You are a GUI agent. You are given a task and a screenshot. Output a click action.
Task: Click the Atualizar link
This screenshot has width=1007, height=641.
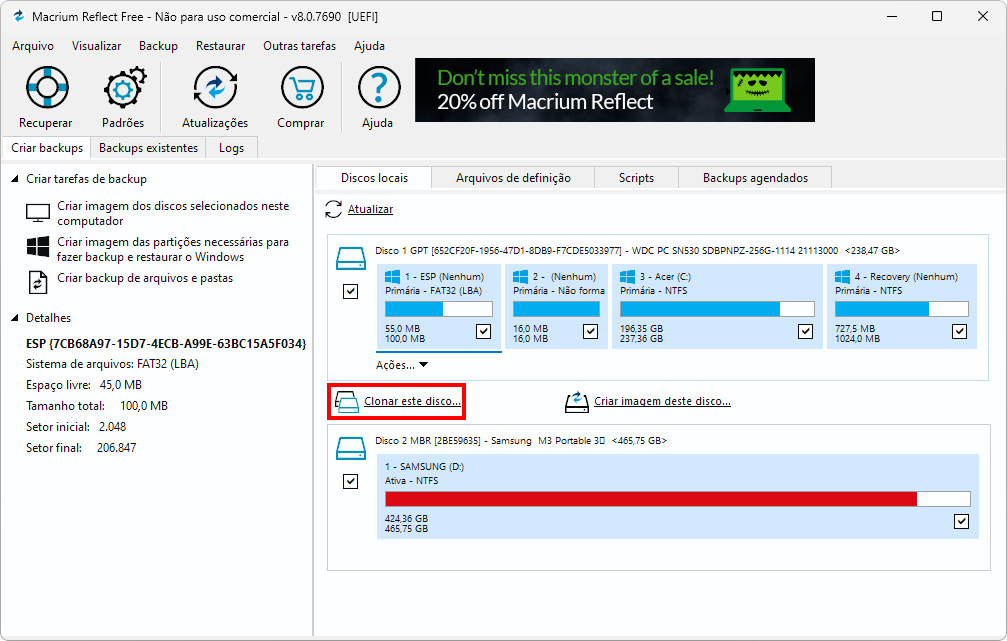click(370, 209)
